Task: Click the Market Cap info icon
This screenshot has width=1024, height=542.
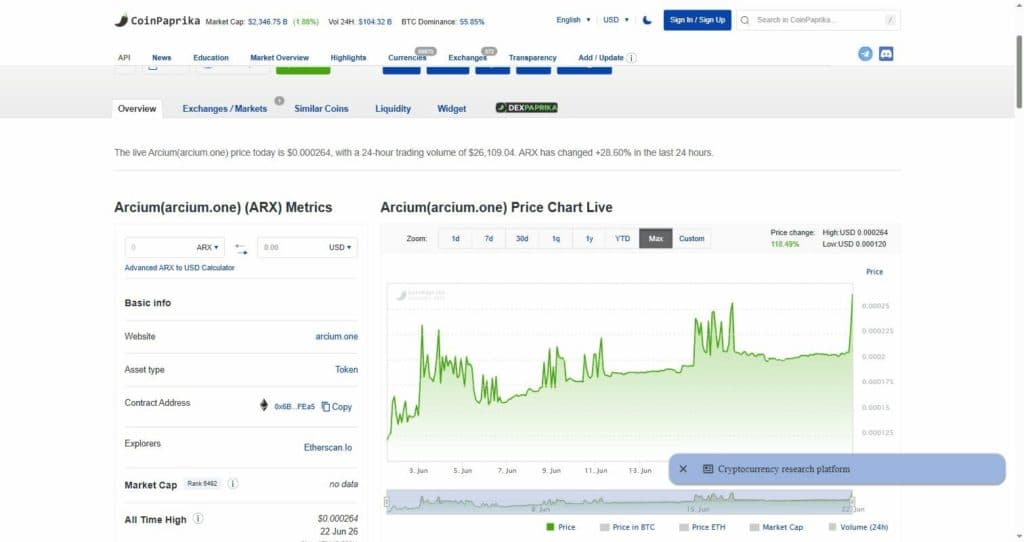Action: click(232, 484)
